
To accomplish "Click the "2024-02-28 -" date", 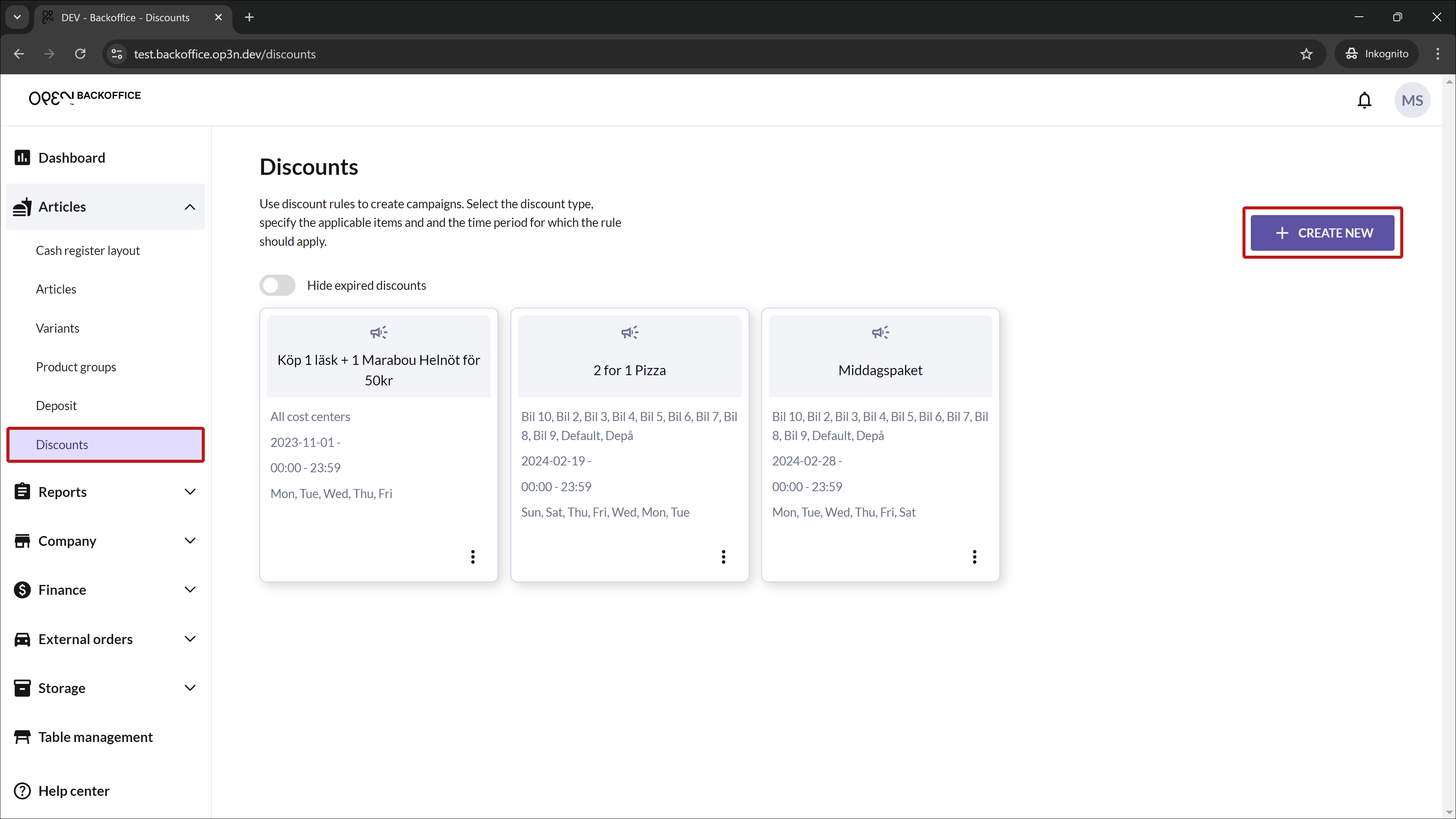I will coord(807,461).
